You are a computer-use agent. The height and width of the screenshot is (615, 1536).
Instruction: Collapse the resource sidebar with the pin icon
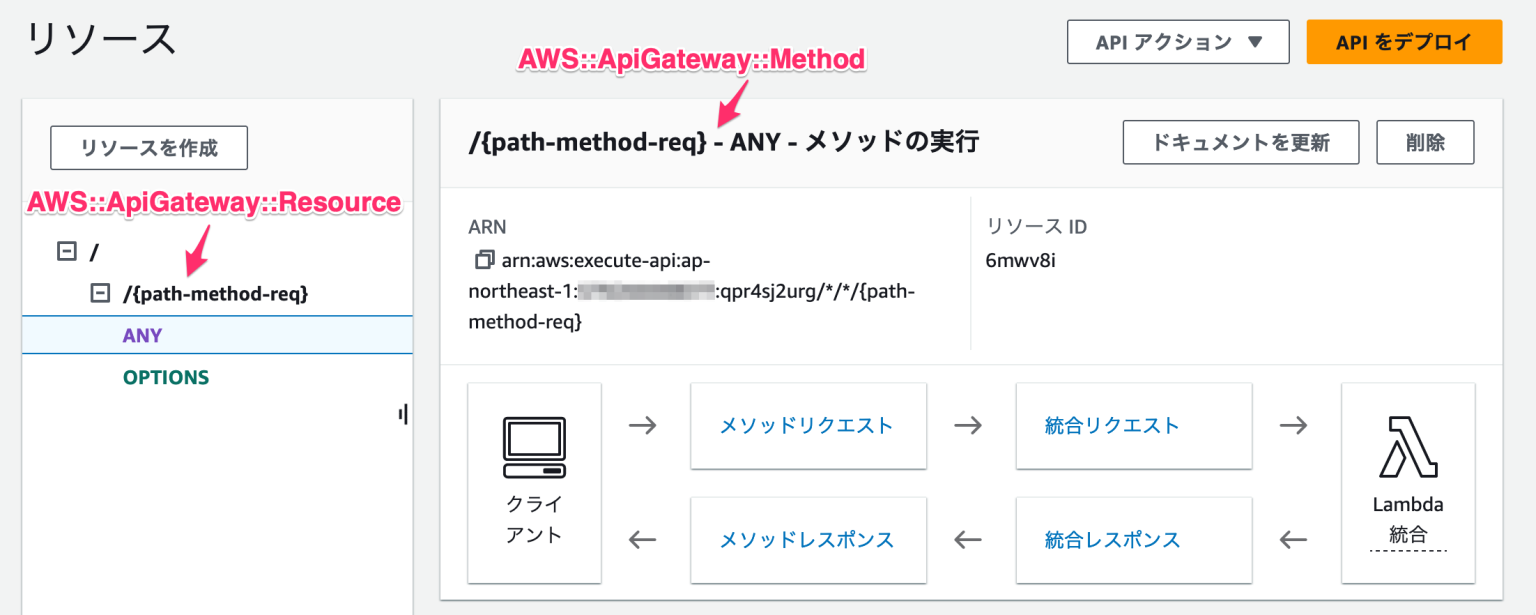click(x=403, y=415)
